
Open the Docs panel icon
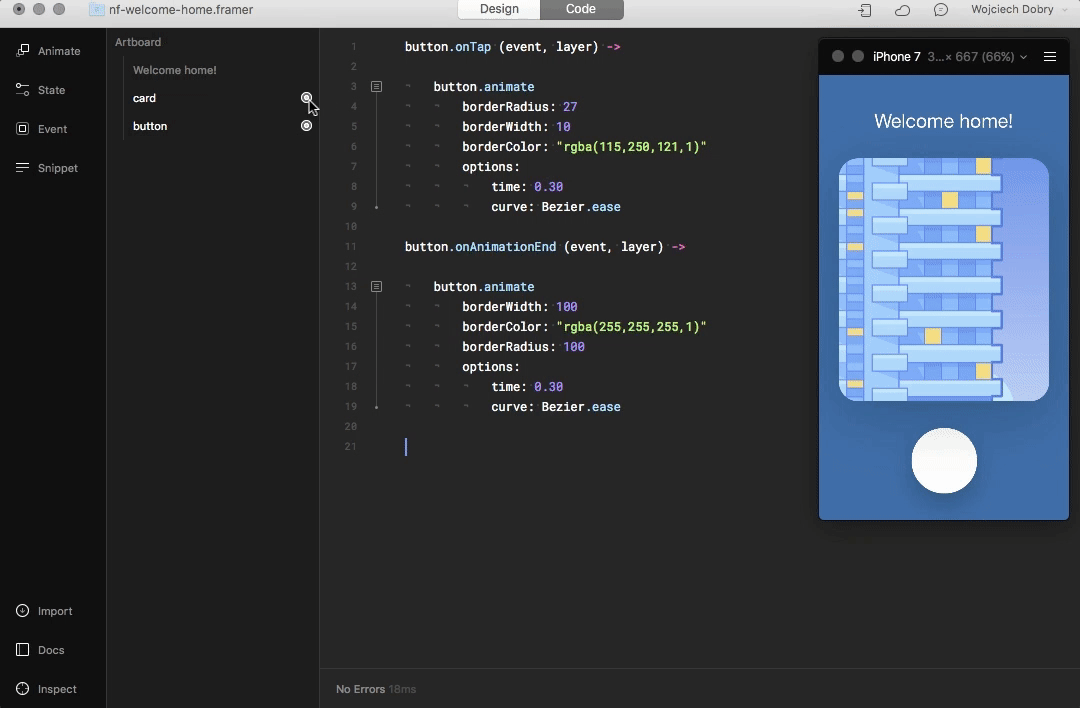[23, 649]
